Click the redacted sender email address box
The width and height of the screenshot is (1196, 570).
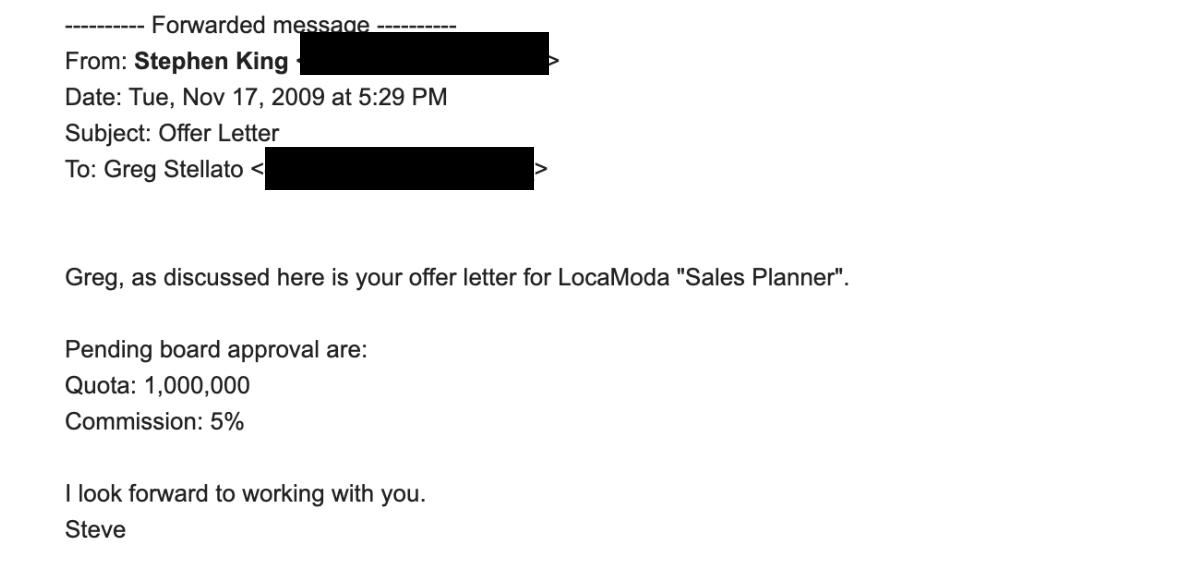(x=424, y=53)
